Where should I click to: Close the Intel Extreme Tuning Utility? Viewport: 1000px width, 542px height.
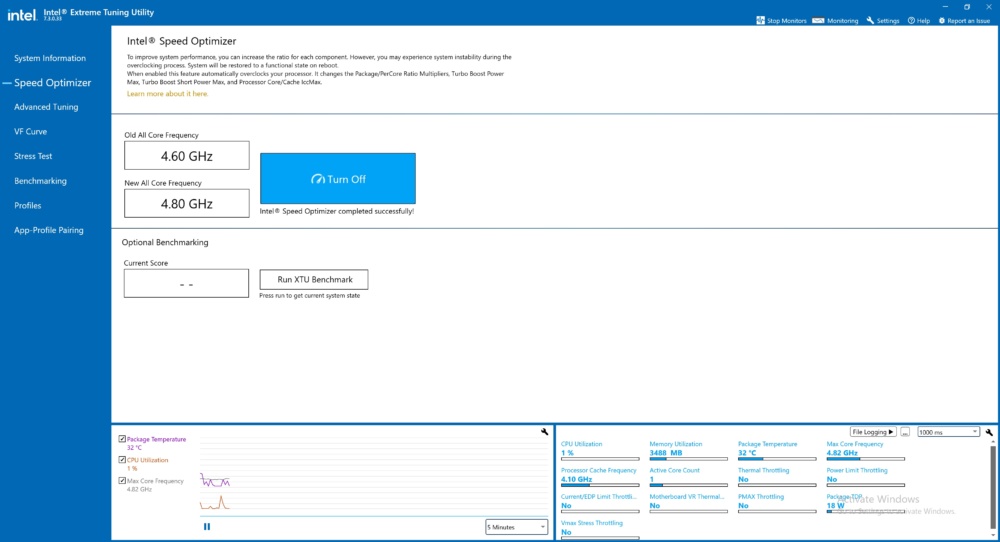[989, 6]
